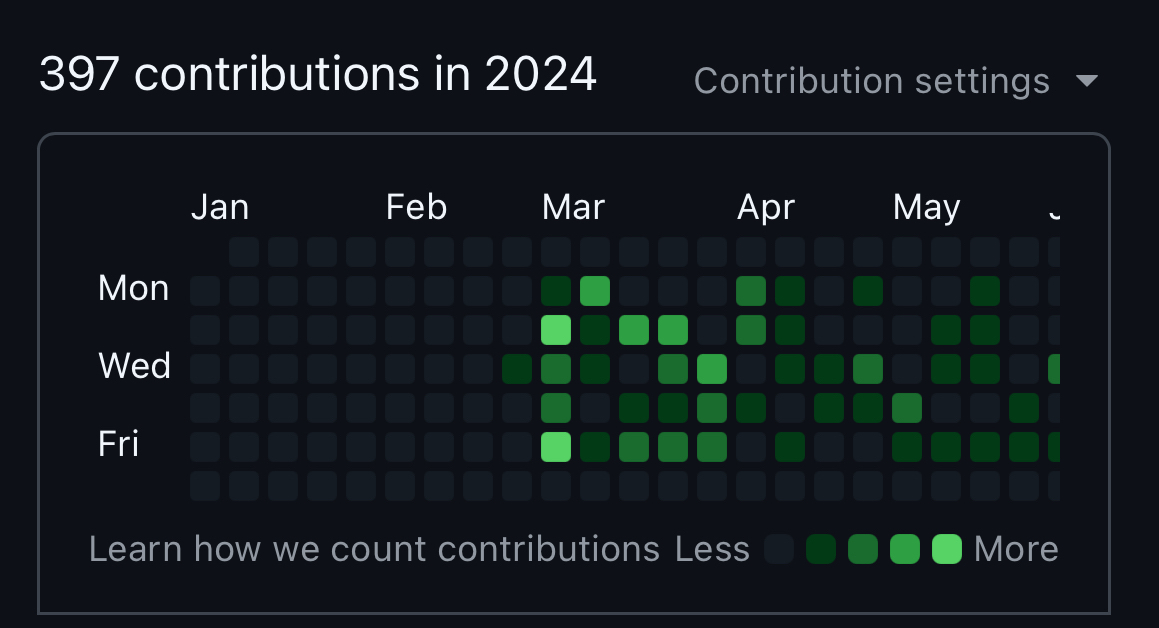Click the Feb month label
This screenshot has height=628, width=1159.
pyautogui.click(x=416, y=207)
